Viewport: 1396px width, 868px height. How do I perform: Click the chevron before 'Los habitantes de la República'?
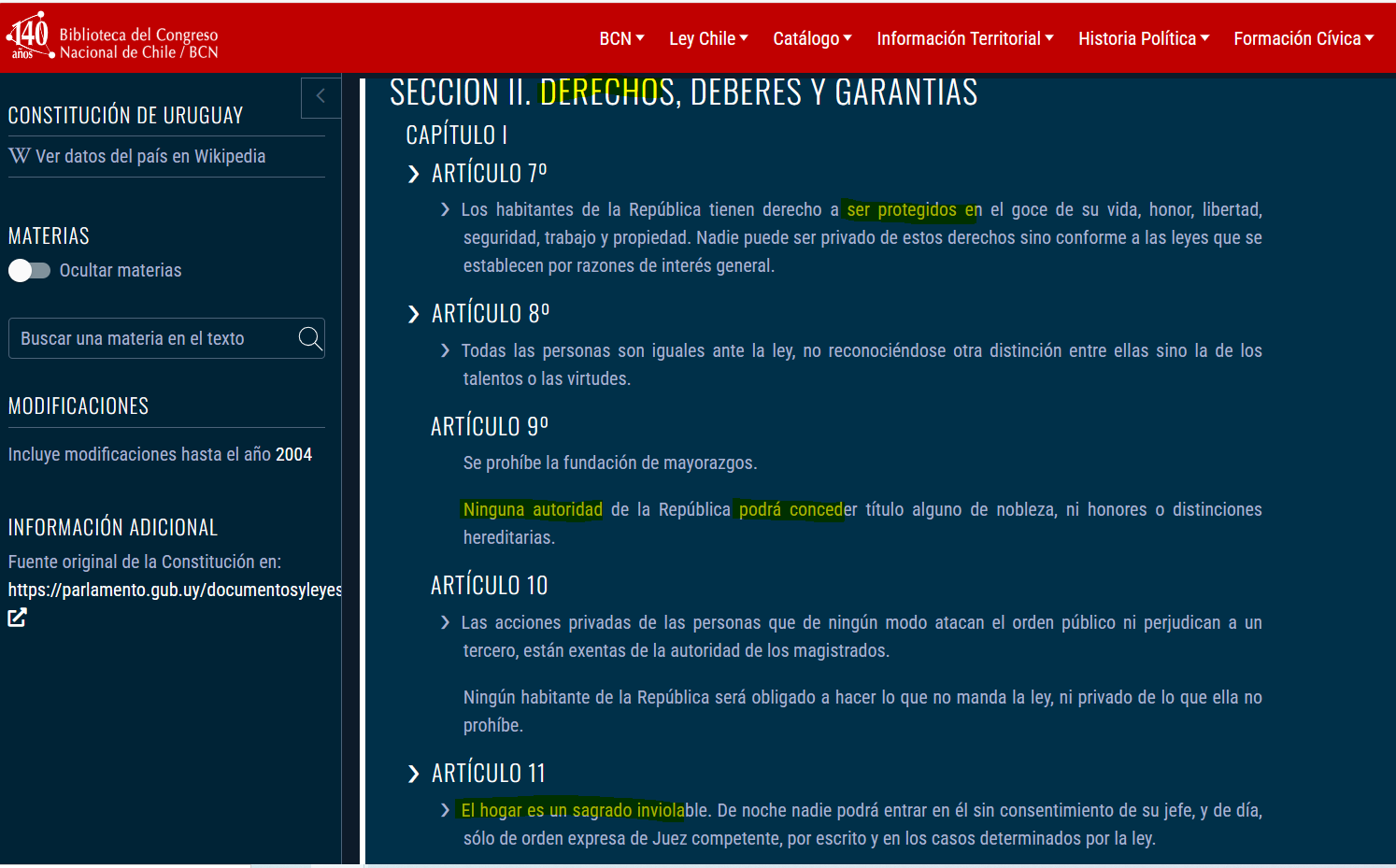click(x=446, y=209)
